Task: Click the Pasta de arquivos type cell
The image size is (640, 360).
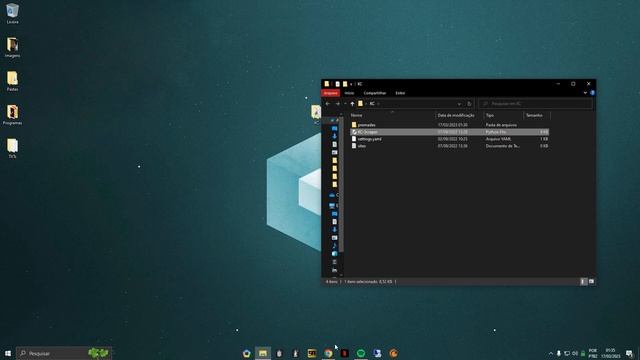Action: click(x=501, y=125)
